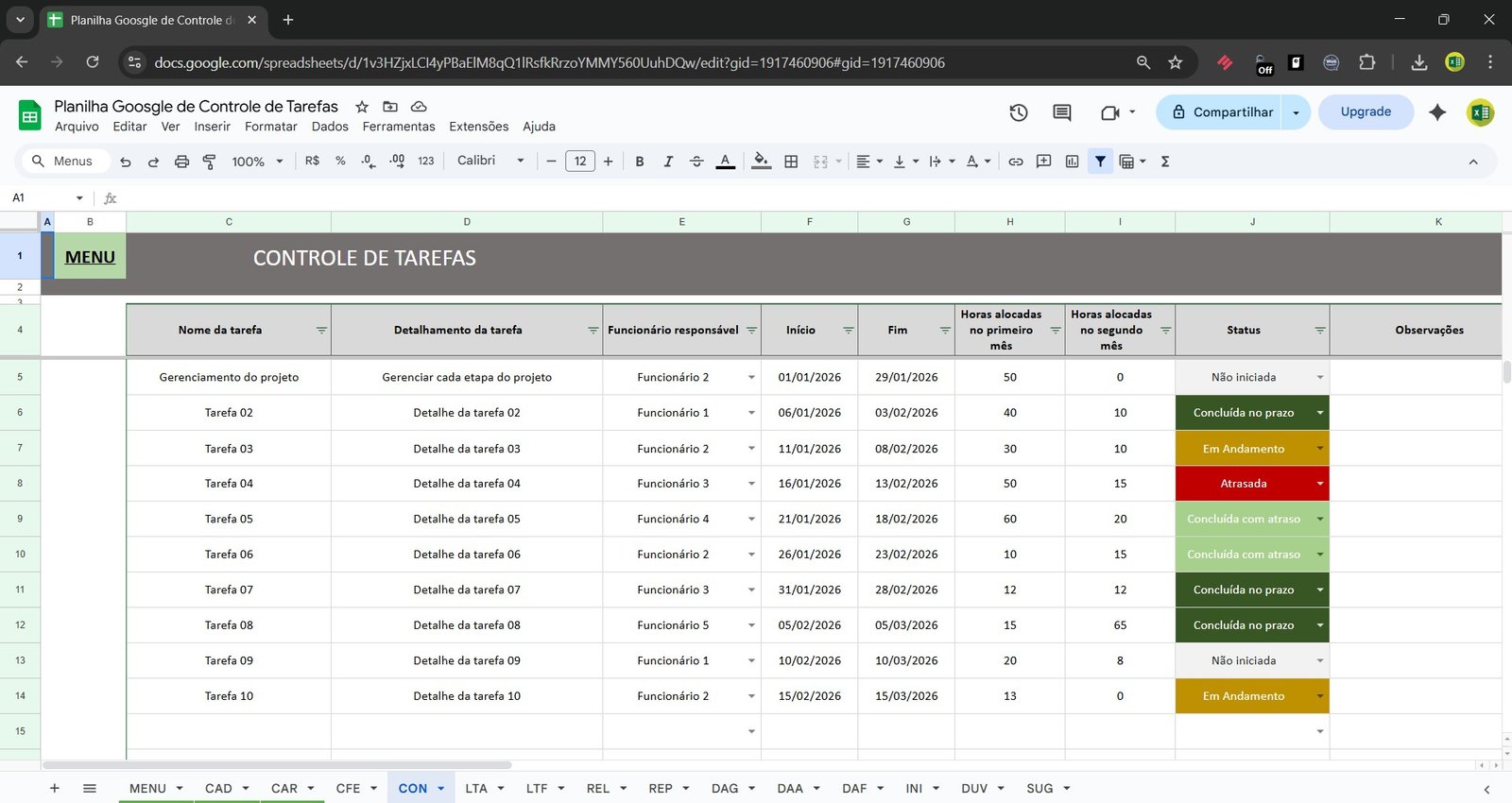This screenshot has height=803, width=1512.
Task: Open the comments panel icon
Action: 1062,112
